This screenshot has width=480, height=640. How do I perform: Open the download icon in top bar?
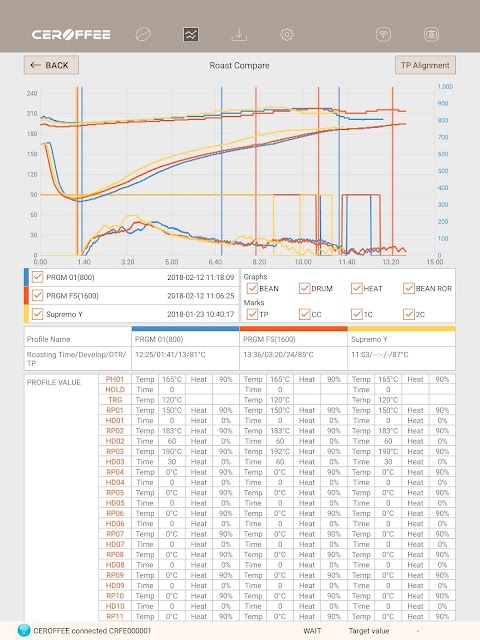[x=239, y=34]
